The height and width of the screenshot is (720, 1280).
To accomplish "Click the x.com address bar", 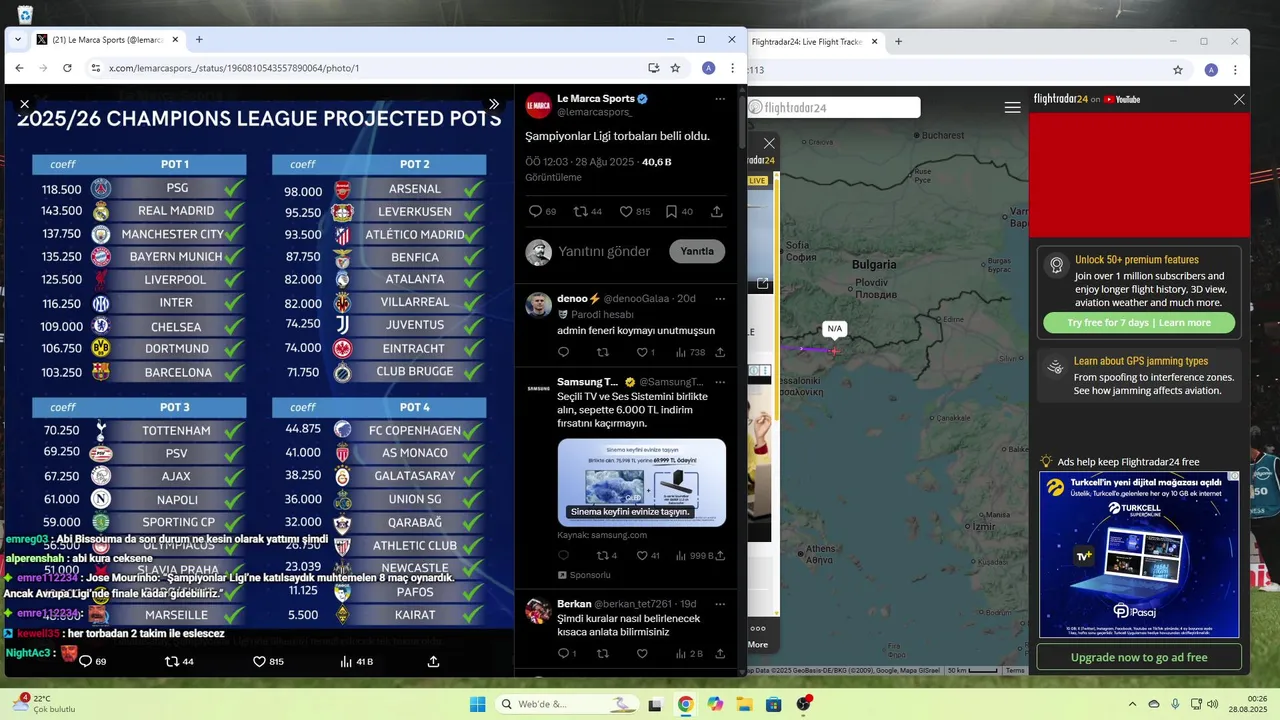I will tap(370, 68).
